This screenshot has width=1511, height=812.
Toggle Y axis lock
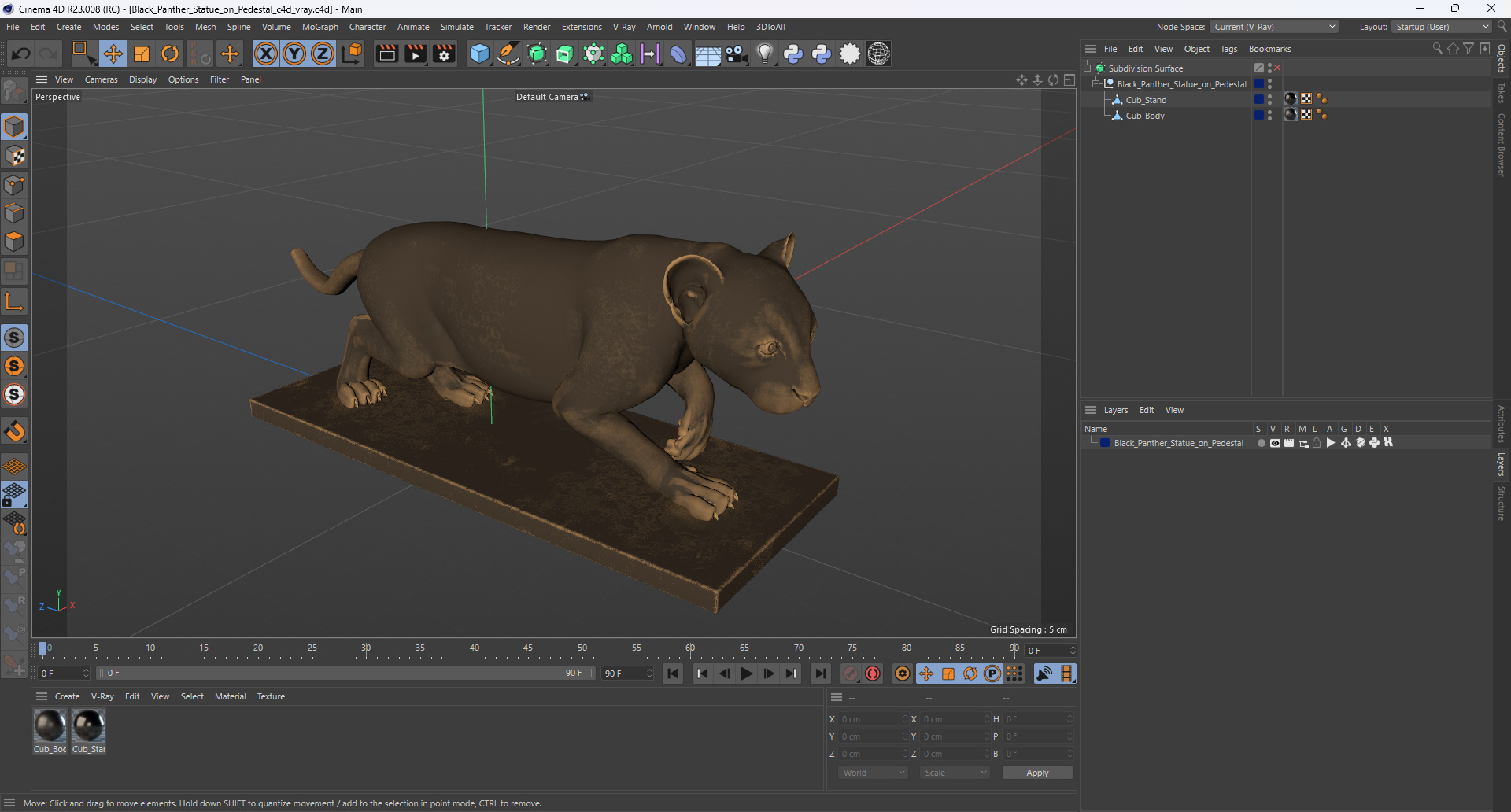[294, 54]
